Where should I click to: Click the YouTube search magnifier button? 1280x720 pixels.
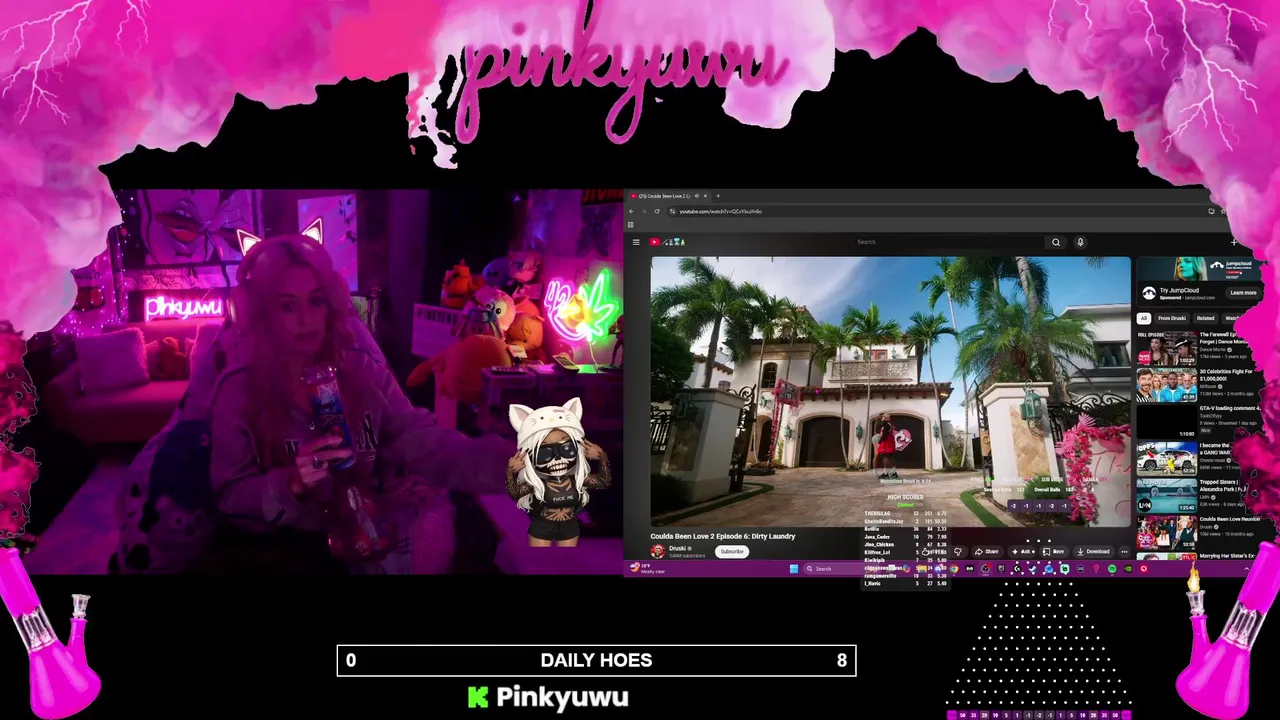tap(1056, 242)
